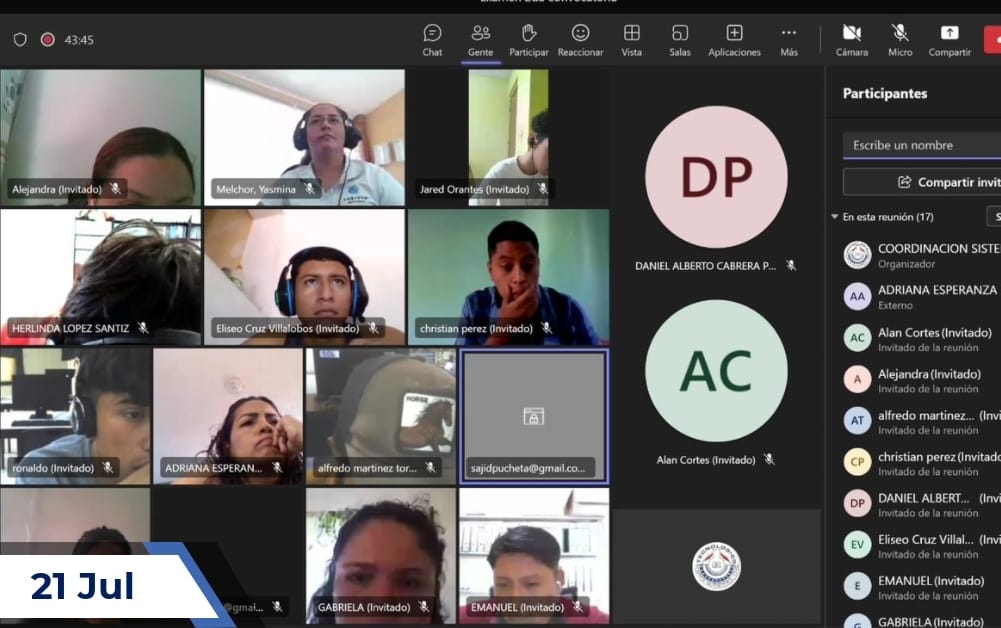The height and width of the screenshot is (628, 1001).
Task: Select ronaldo (Invitado) video tile
Action: (x=75, y=417)
